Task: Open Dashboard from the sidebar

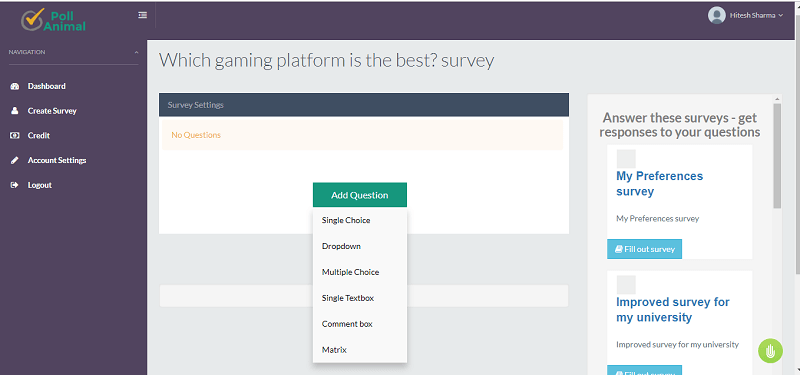Action: click(46, 86)
